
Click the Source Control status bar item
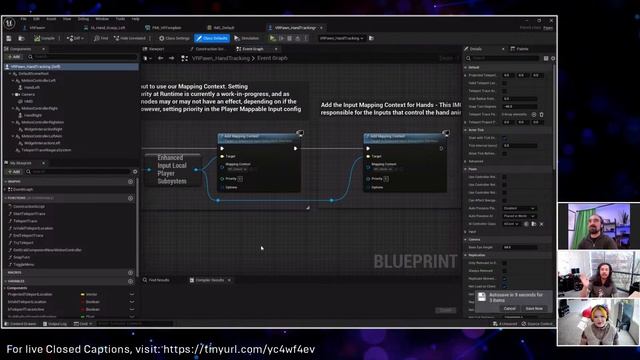click(x=537, y=324)
